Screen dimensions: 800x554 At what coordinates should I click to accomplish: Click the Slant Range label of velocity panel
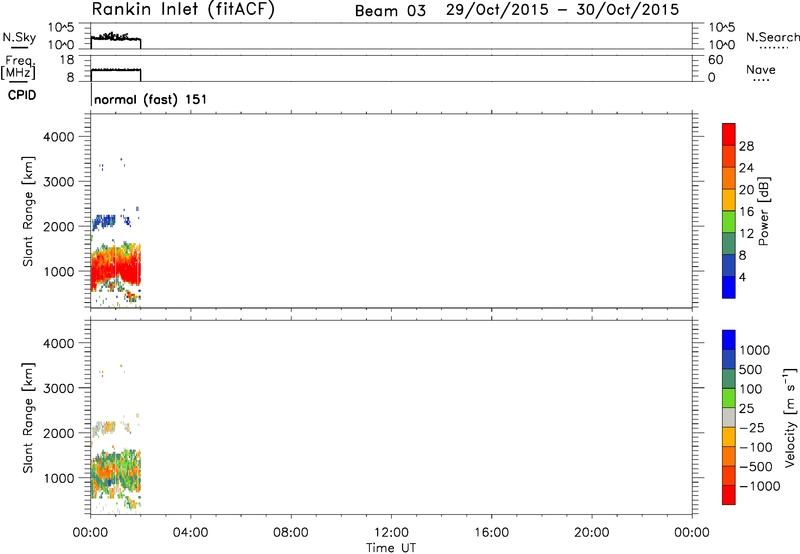tap(28, 418)
